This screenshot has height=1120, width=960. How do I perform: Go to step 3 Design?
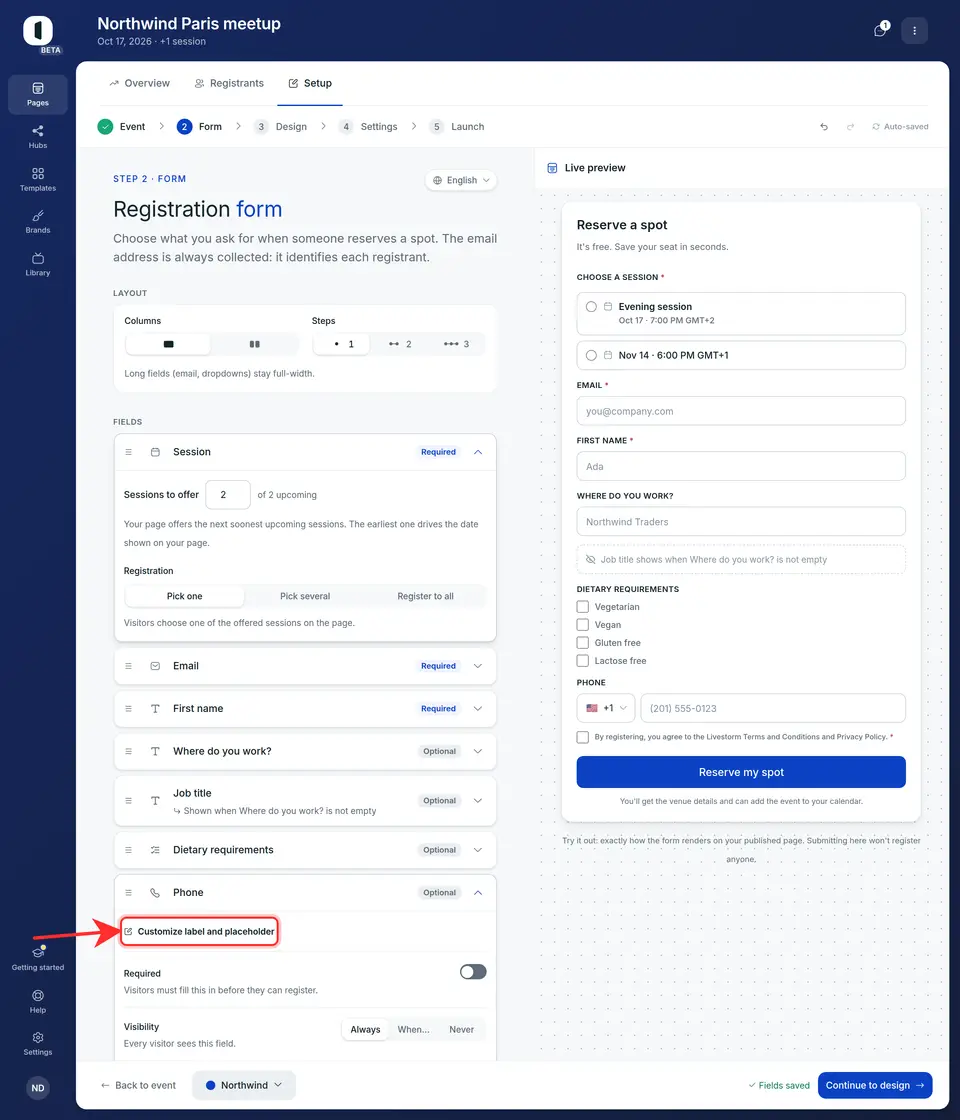[280, 126]
